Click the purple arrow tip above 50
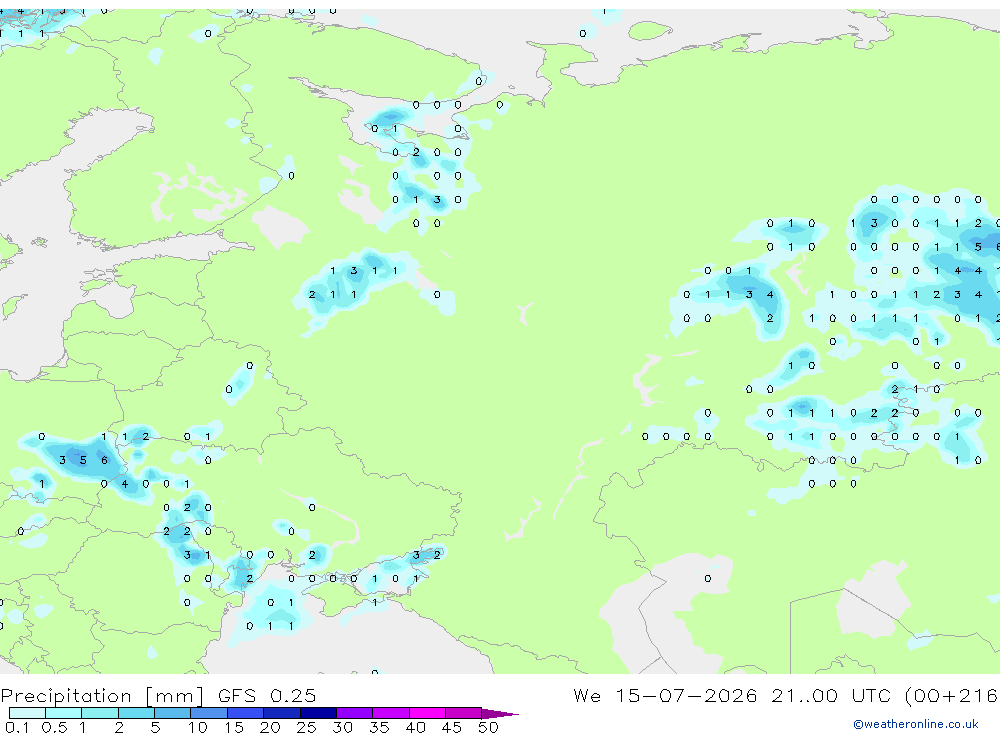1000x733 pixels. (499, 714)
